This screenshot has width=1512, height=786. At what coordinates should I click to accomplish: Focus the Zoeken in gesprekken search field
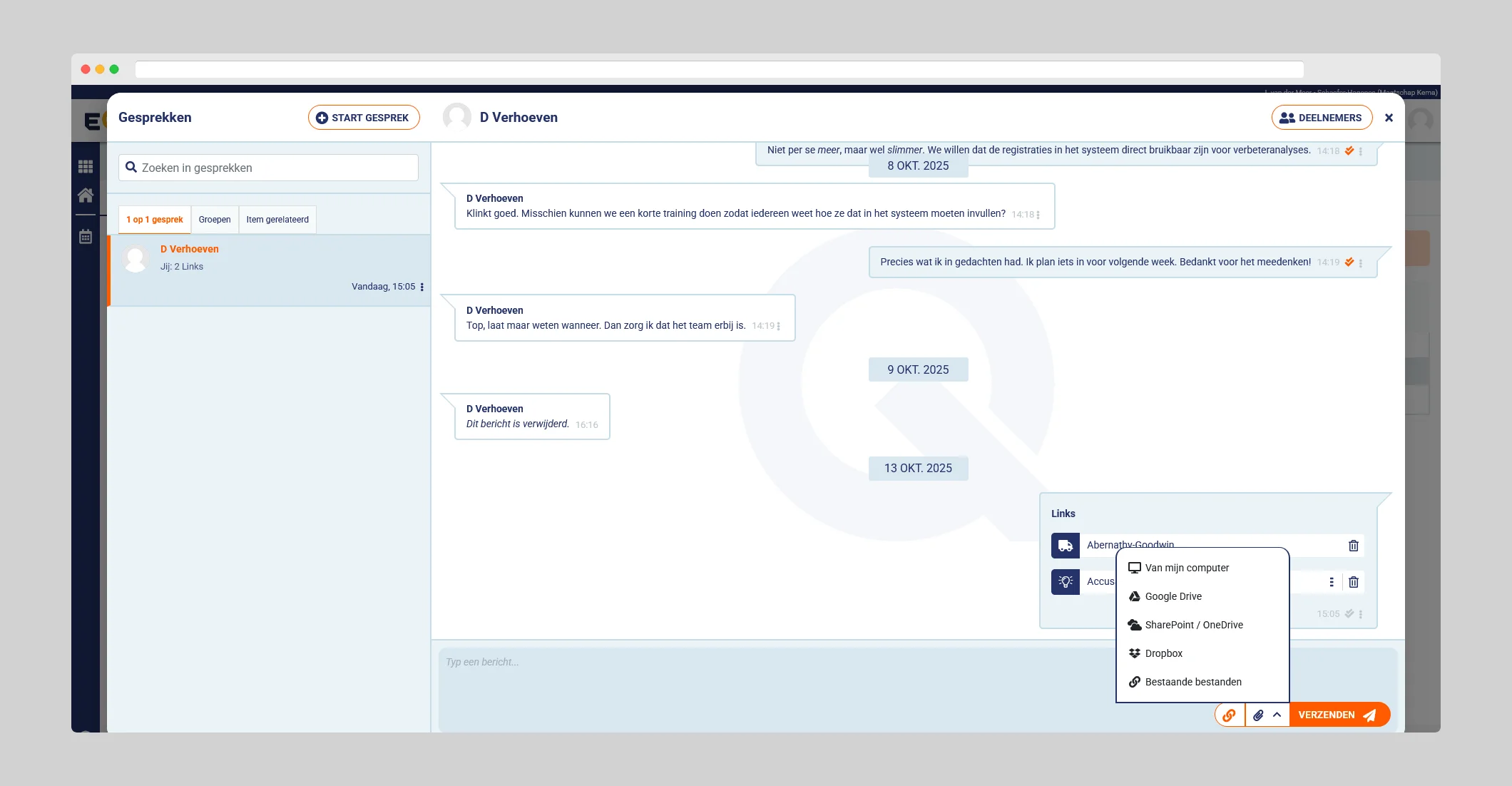[x=275, y=168]
